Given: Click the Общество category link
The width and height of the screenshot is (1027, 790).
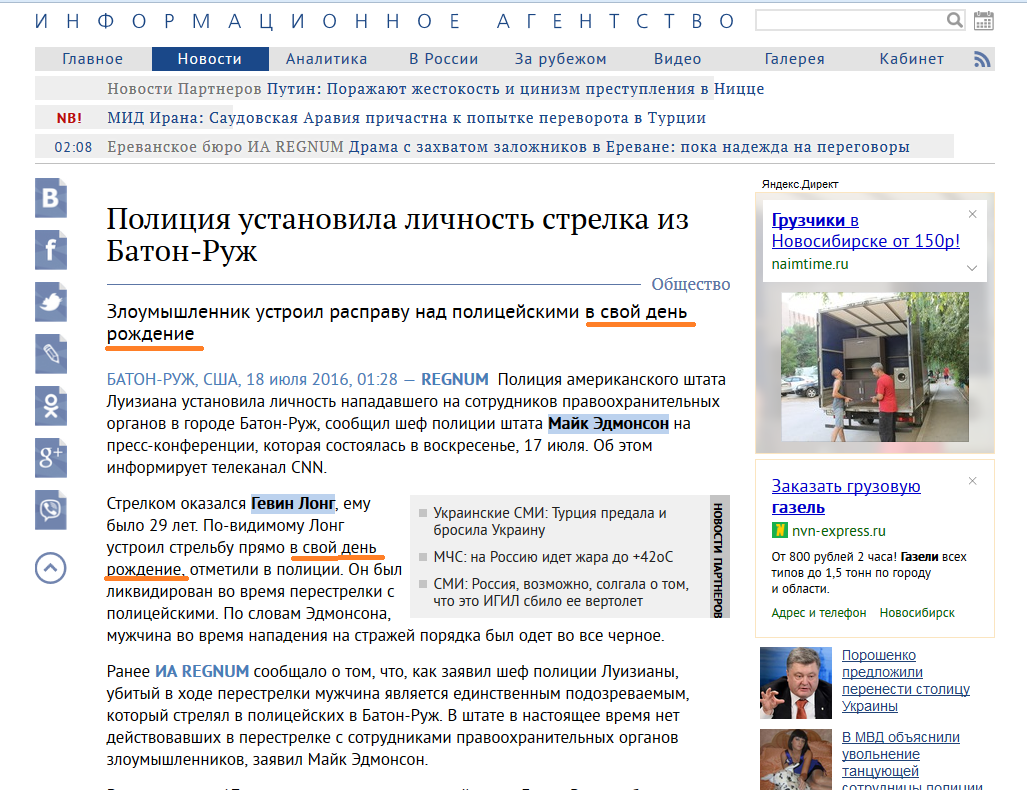Looking at the screenshot, I should pos(690,284).
